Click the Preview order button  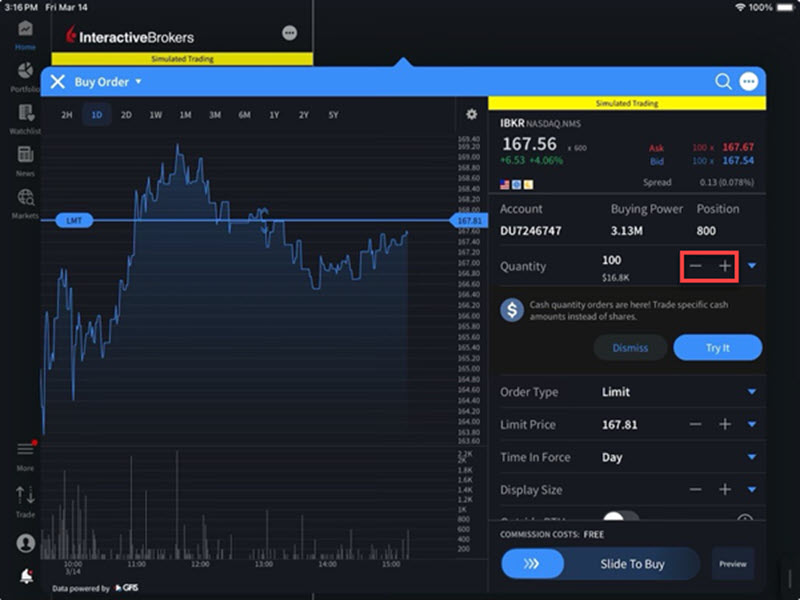click(733, 564)
